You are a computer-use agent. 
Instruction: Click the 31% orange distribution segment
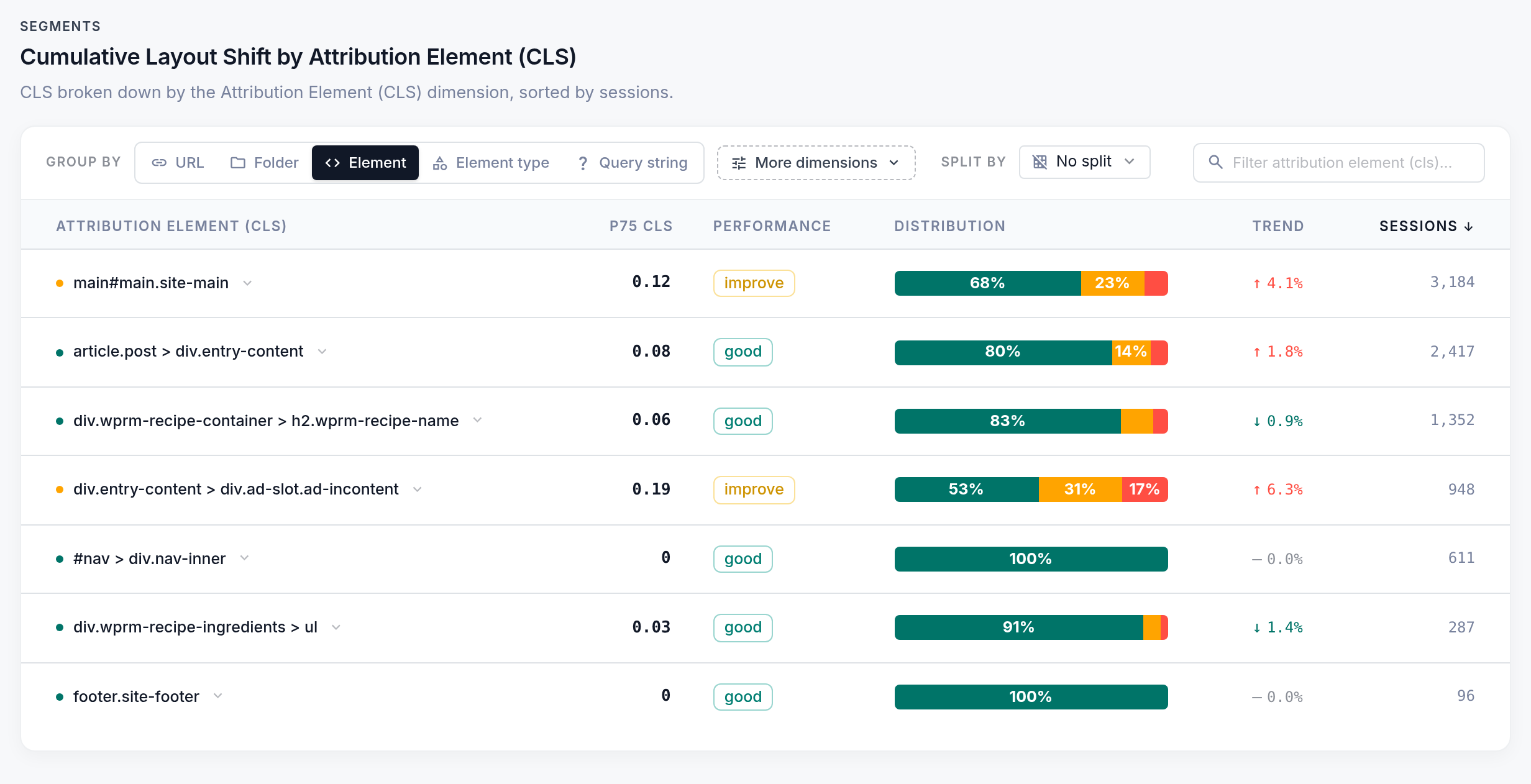pyautogui.click(x=1080, y=490)
